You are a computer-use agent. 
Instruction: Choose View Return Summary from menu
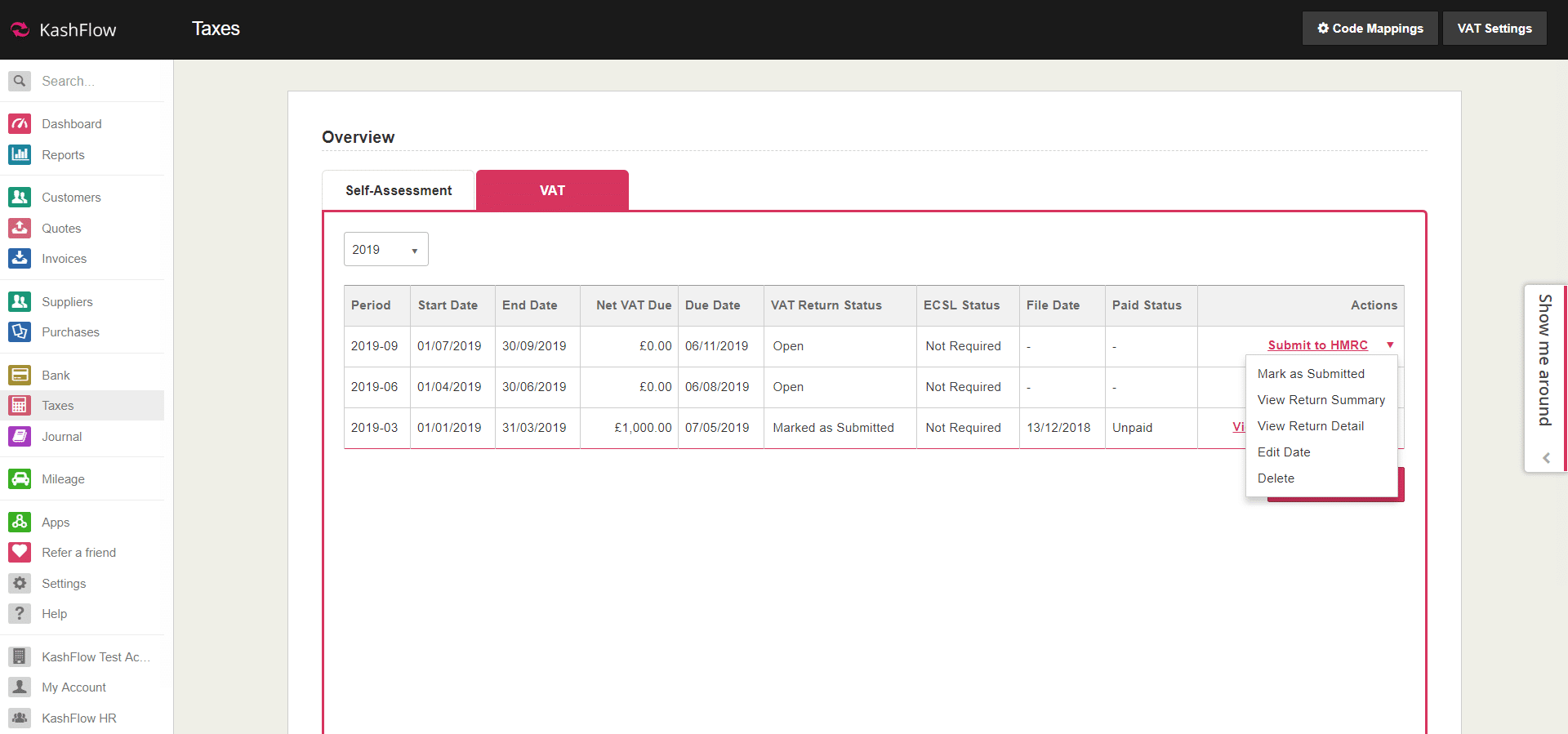(1321, 400)
